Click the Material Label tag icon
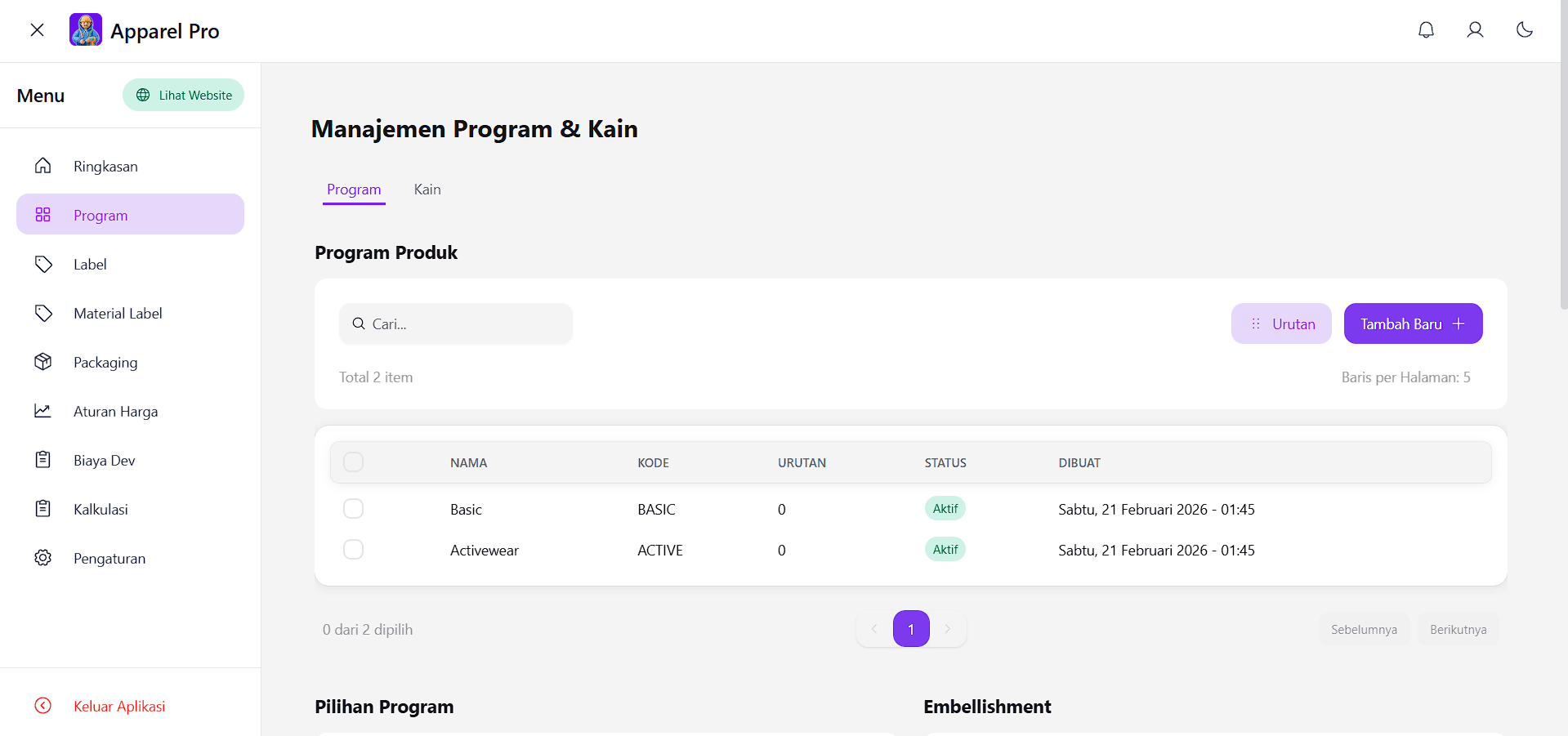Screen dimensions: 1568x736 (43, 313)
